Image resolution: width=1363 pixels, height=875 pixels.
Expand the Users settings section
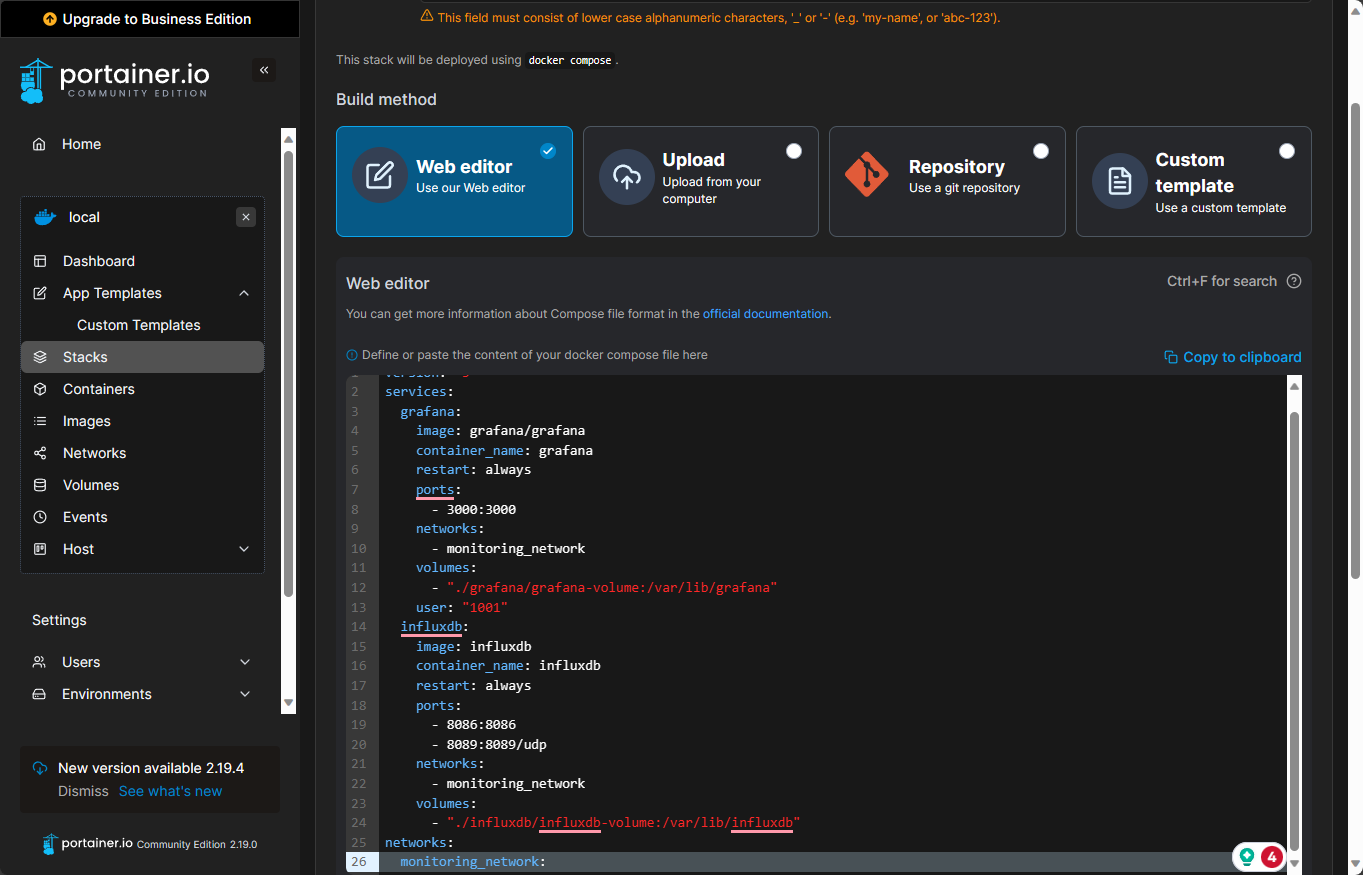coord(244,662)
